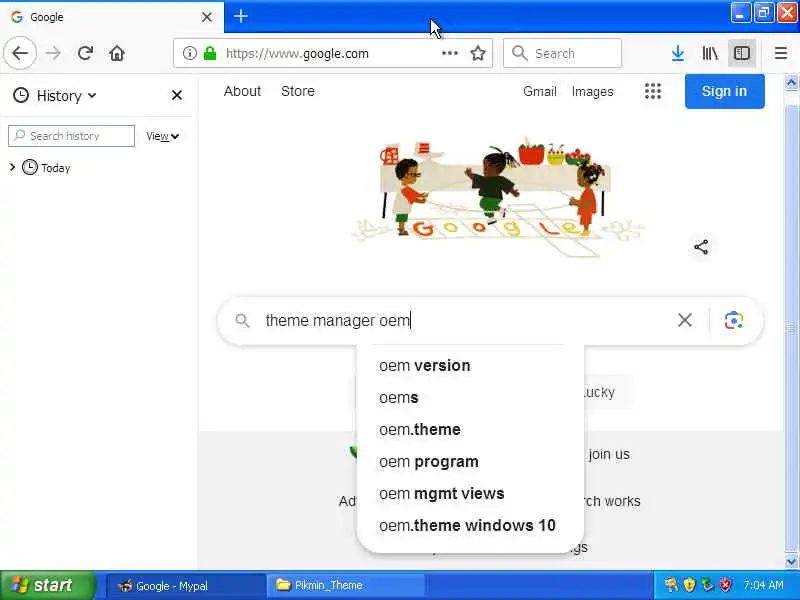The width and height of the screenshot is (800, 600).
Task: Click the forward navigation arrow
Action: [53, 53]
